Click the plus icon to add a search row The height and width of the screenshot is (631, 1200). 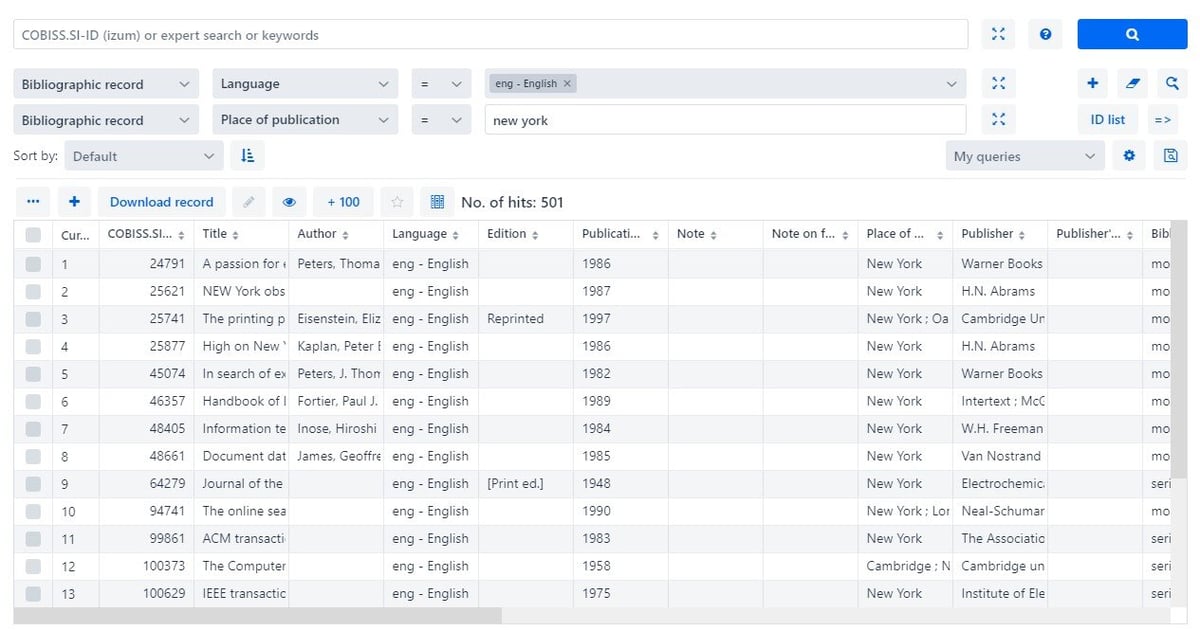point(1093,84)
